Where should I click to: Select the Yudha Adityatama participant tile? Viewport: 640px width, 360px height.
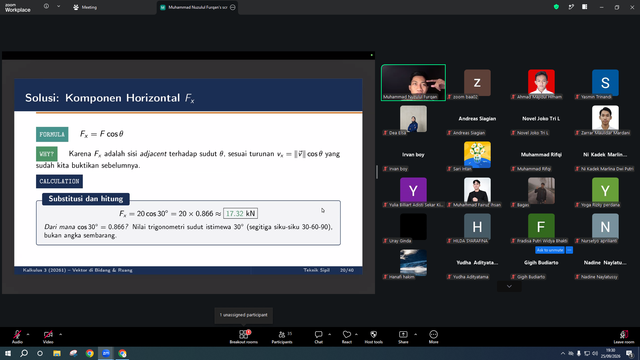(x=477, y=263)
